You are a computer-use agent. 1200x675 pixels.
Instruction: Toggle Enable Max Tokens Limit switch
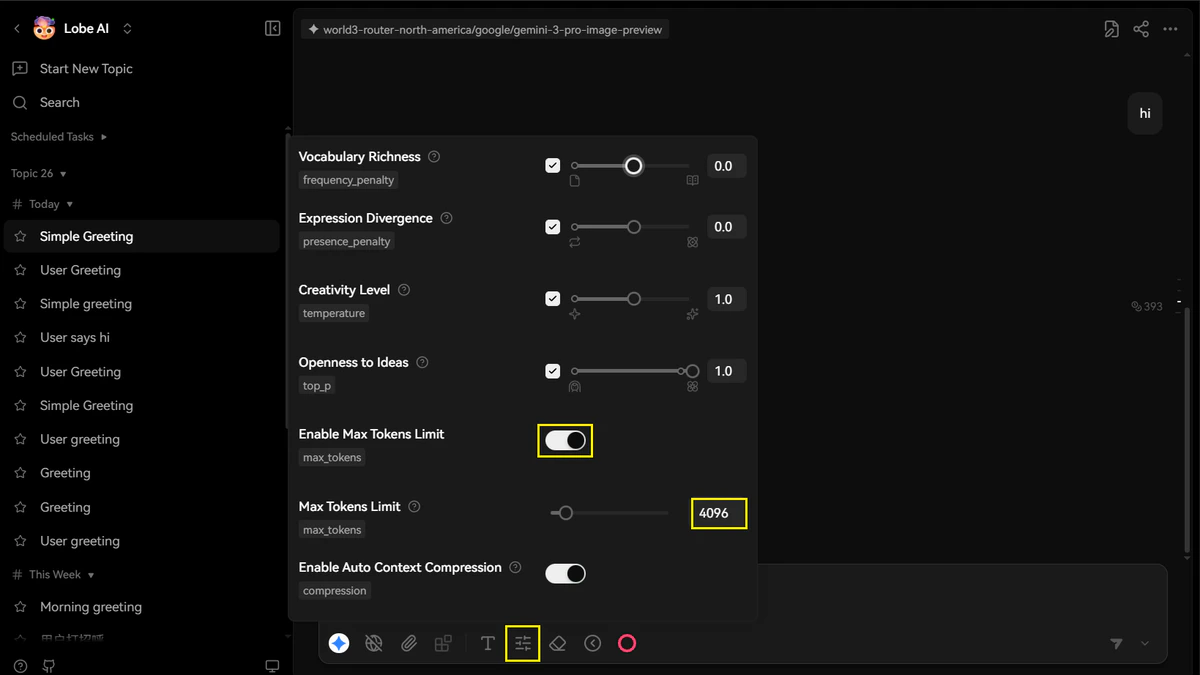click(x=565, y=441)
